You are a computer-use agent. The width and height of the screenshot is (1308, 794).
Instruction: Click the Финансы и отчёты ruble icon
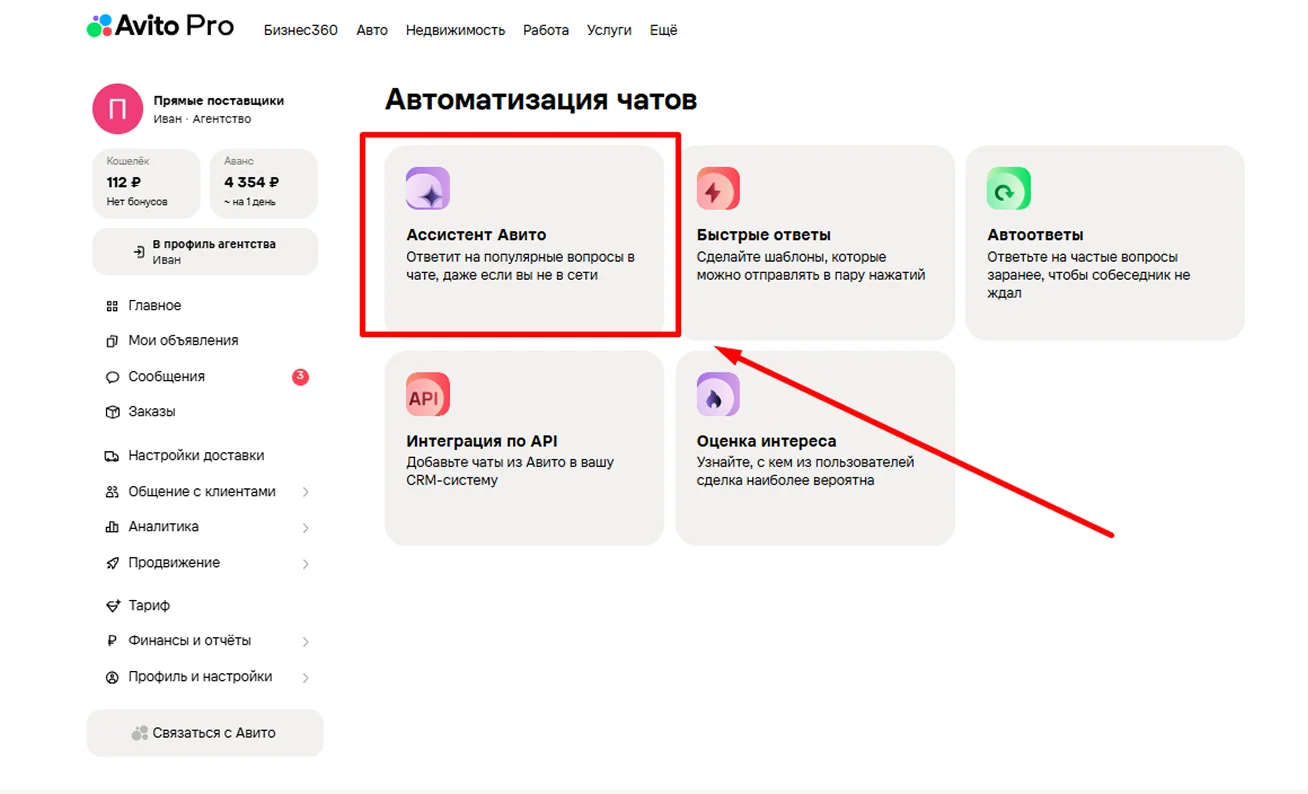coord(112,641)
